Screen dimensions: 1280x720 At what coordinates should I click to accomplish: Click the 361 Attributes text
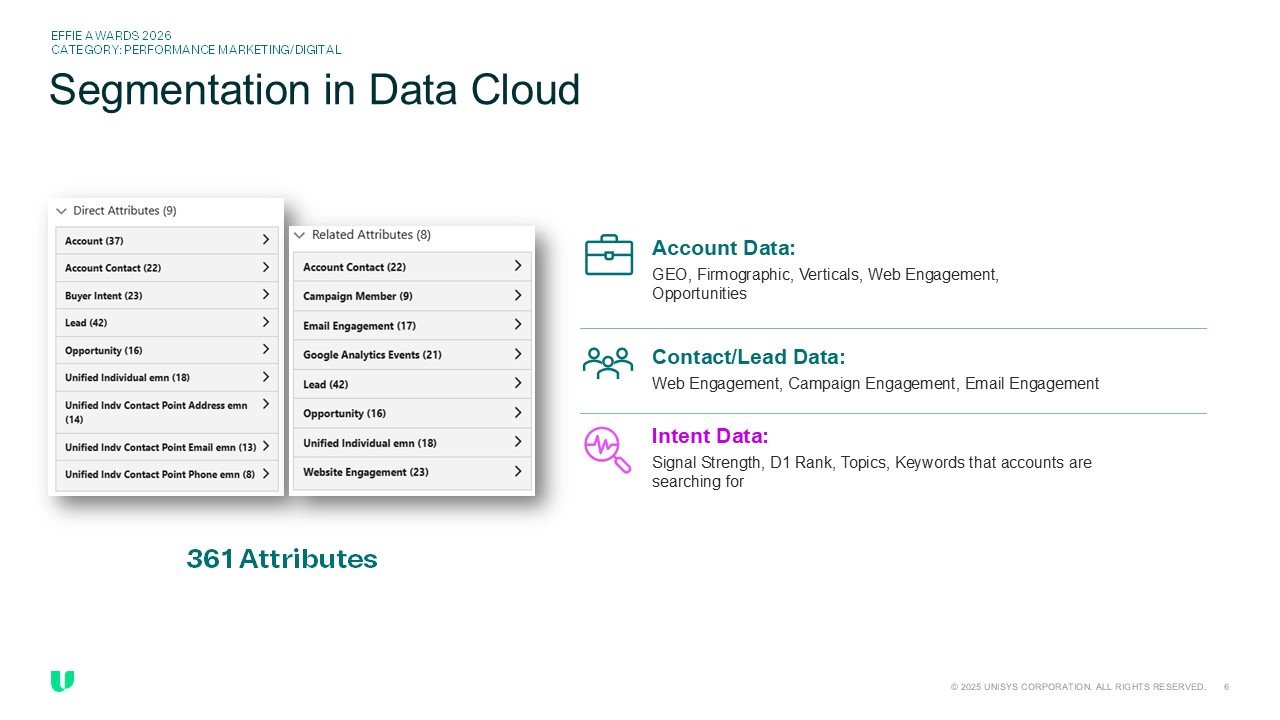point(282,559)
